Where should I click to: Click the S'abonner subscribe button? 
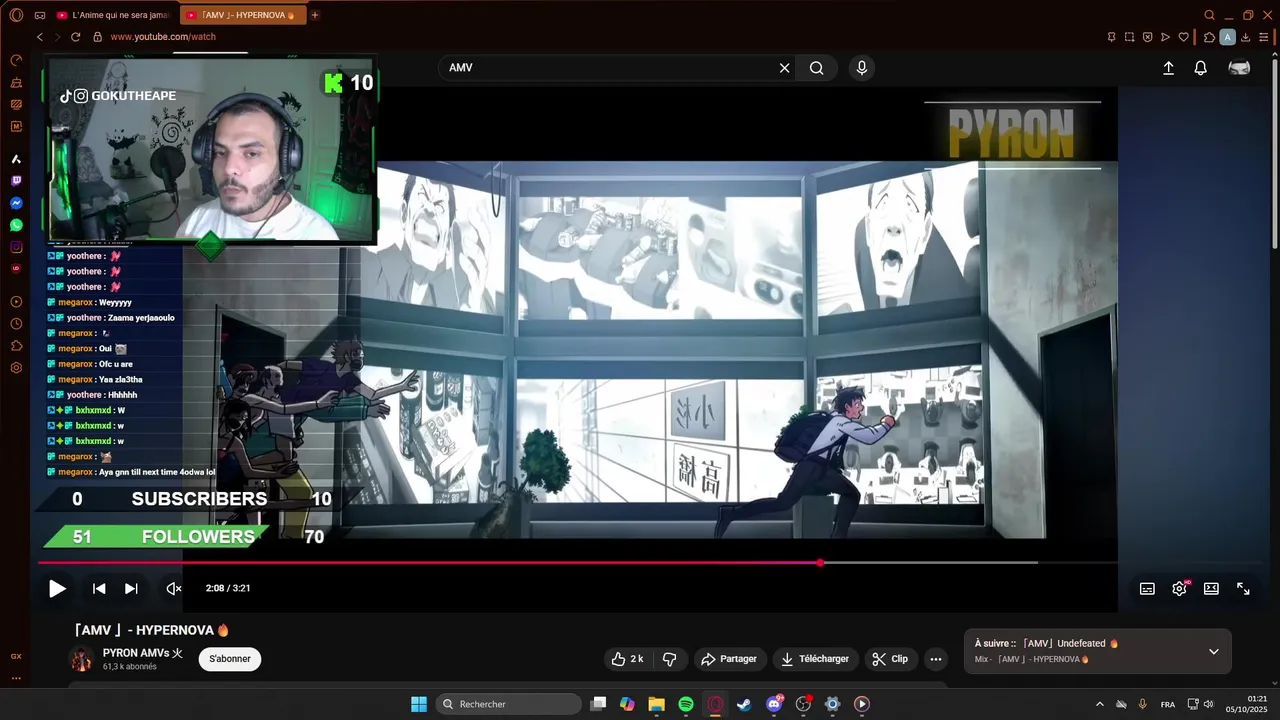click(230, 659)
